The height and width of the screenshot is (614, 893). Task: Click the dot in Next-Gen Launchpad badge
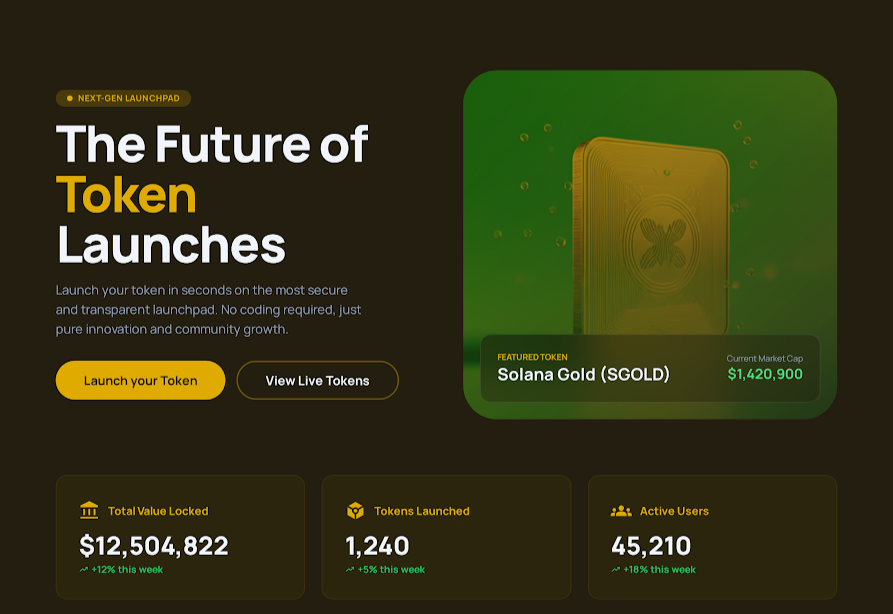coord(69,98)
